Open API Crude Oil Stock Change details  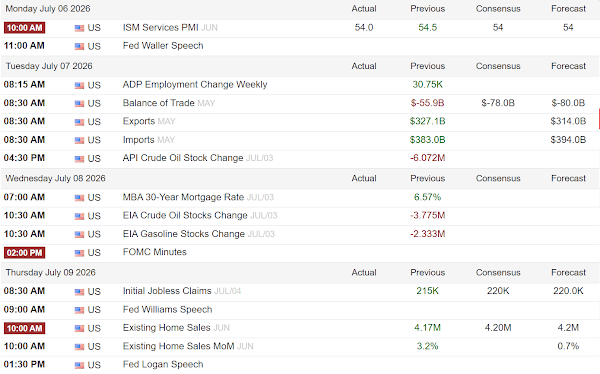183,158
